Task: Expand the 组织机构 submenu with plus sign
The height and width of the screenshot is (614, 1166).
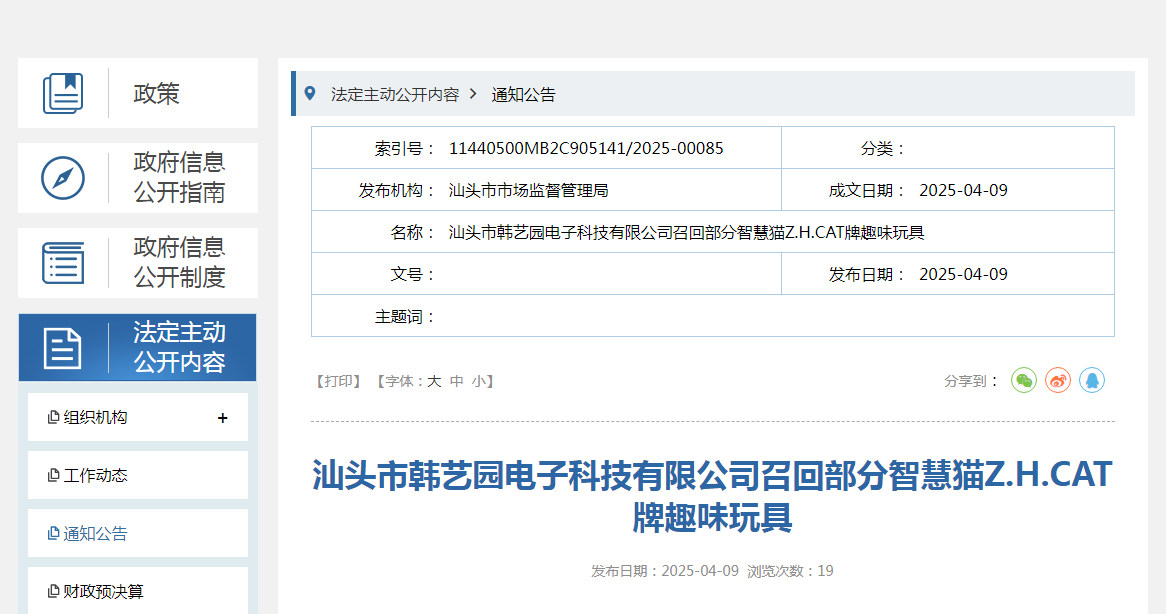Action: 222,418
